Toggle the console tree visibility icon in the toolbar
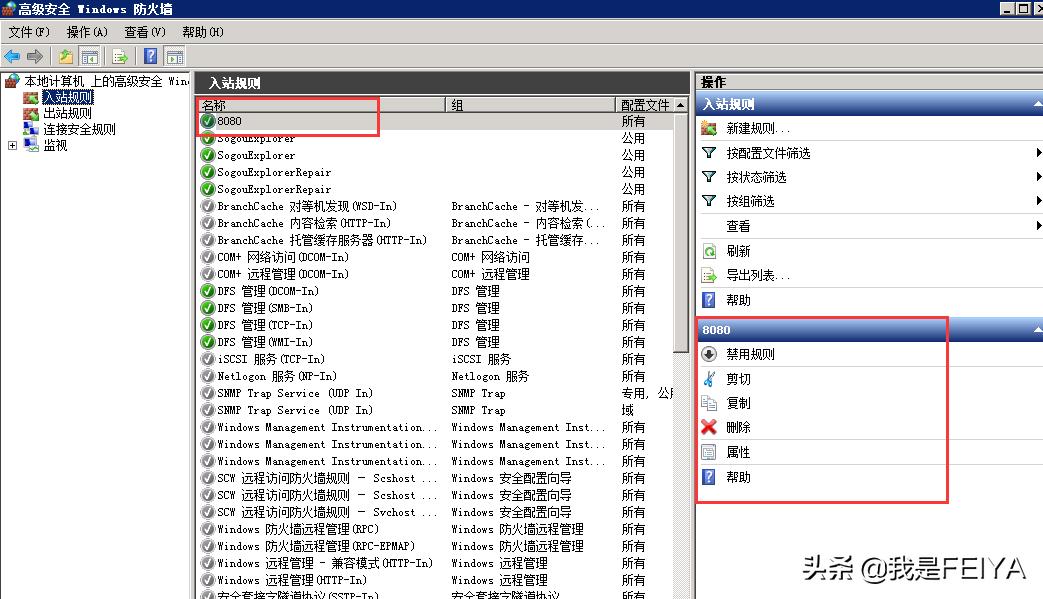This screenshot has width=1043, height=599. click(x=90, y=56)
